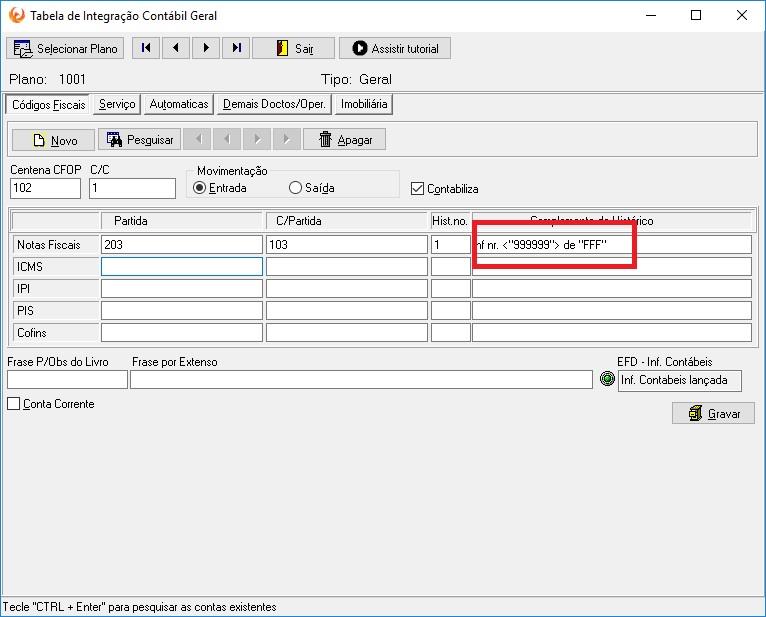Click the Sair exit button
Screen dimensions: 766x617
(x=293, y=48)
